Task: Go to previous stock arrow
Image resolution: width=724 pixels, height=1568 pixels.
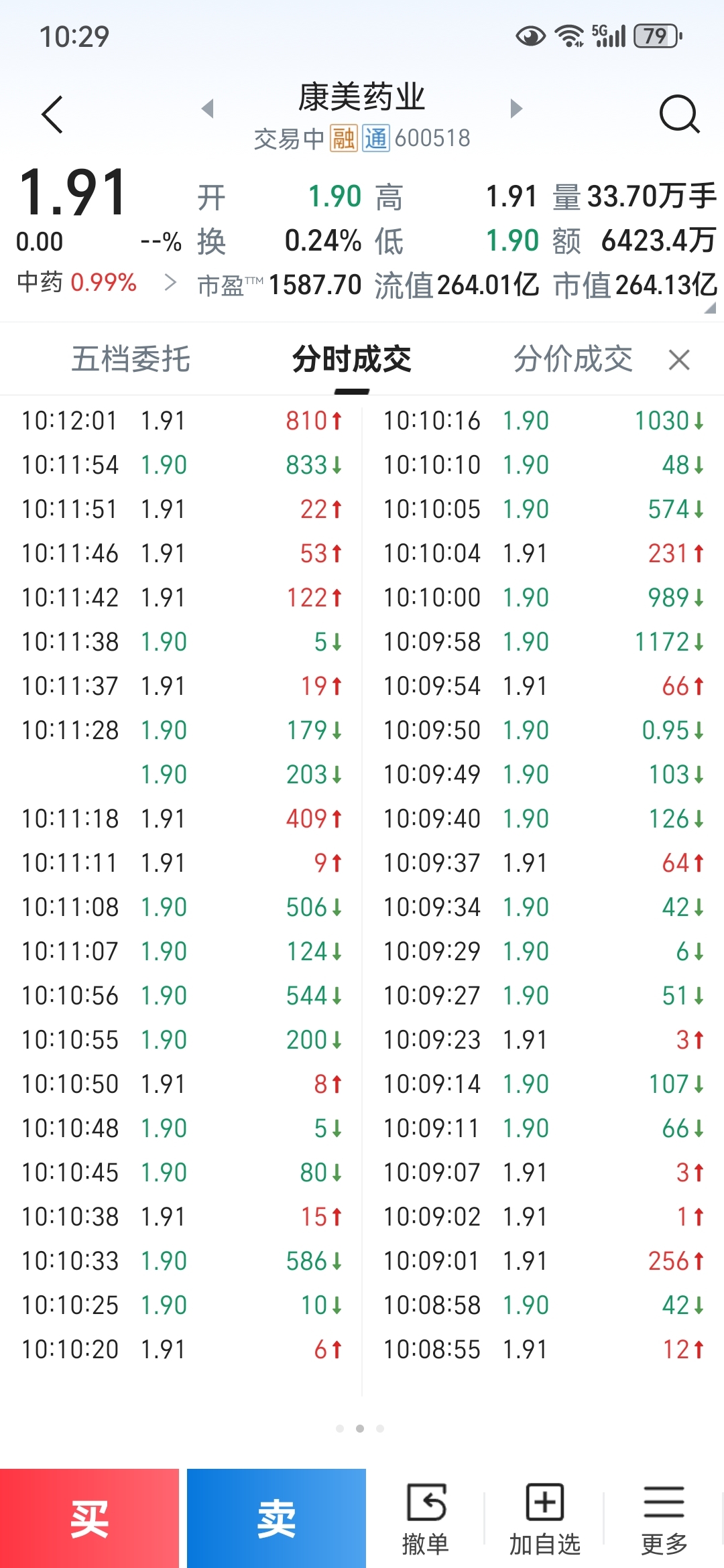Action: point(208,109)
